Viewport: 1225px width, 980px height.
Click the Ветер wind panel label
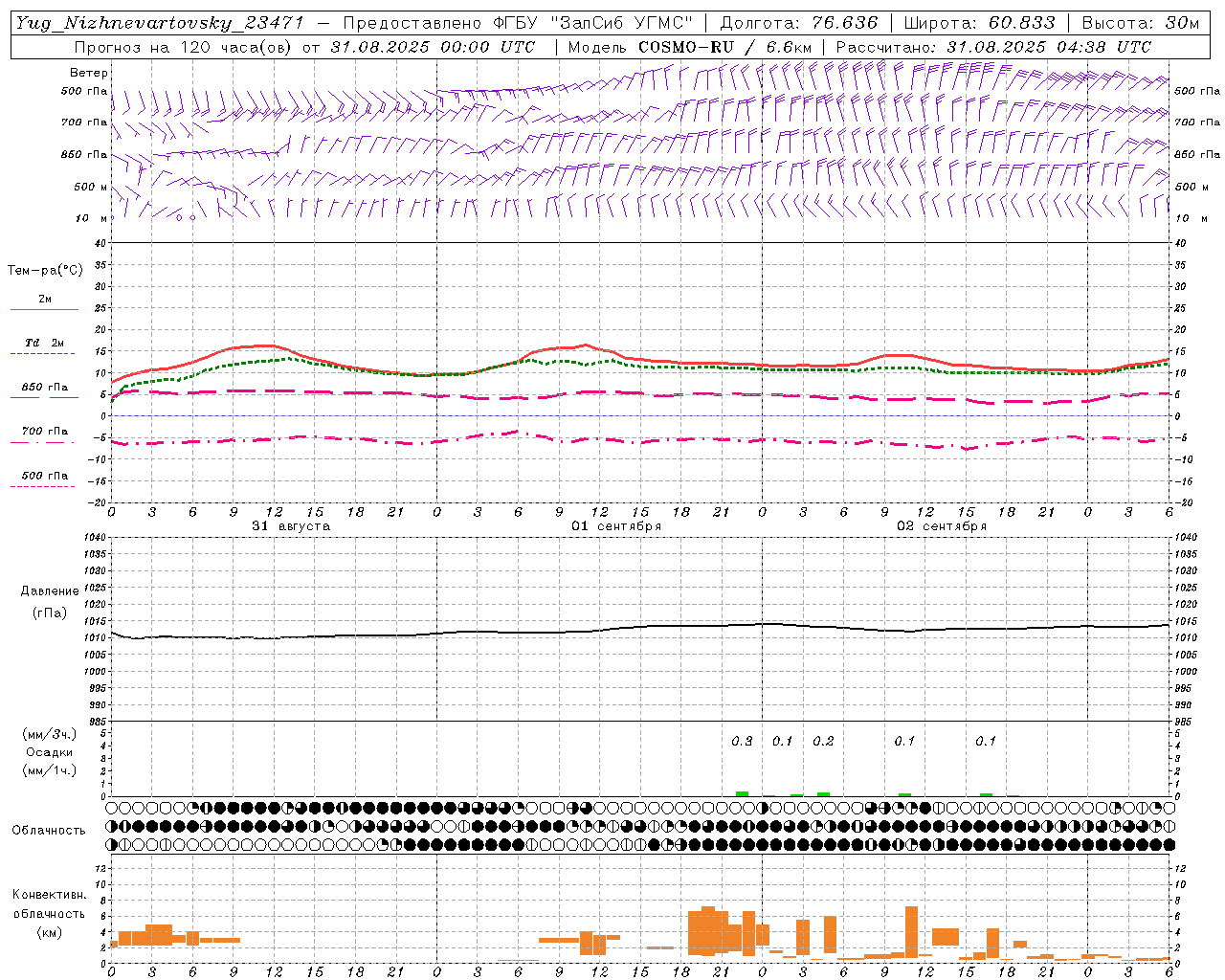[89, 73]
